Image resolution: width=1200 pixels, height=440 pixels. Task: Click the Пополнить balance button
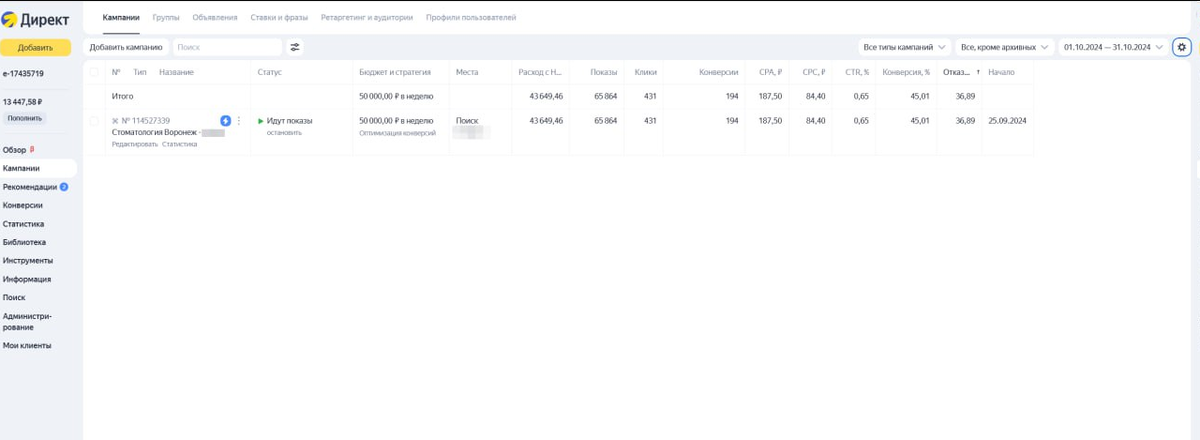(x=24, y=118)
